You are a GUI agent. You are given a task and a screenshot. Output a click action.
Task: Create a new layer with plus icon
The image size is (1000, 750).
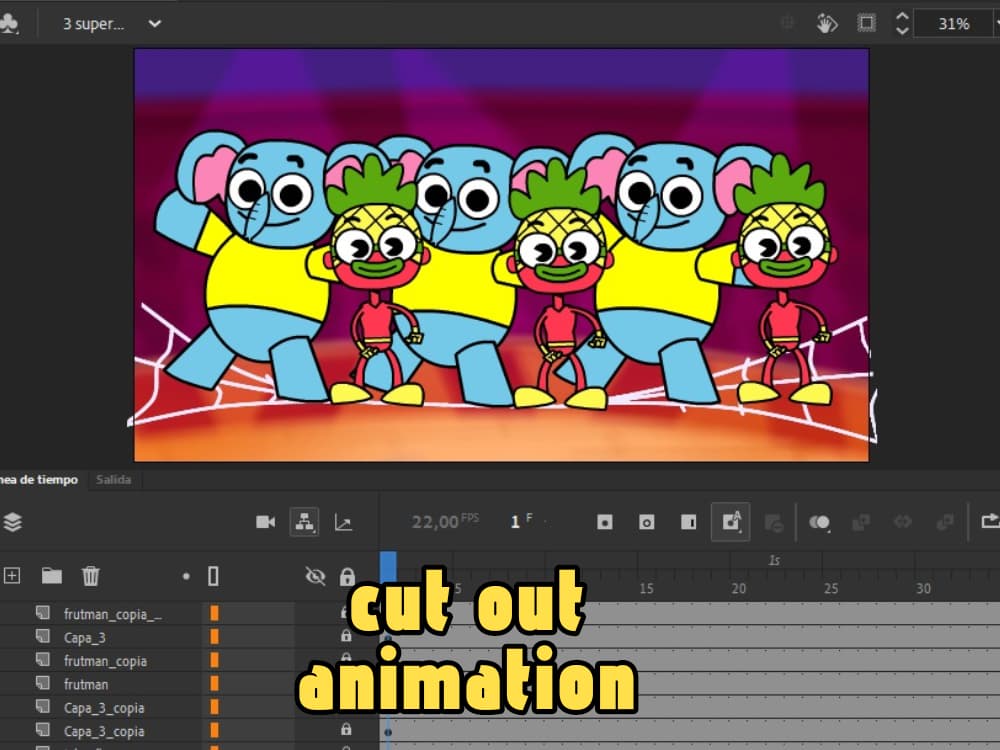coord(11,576)
